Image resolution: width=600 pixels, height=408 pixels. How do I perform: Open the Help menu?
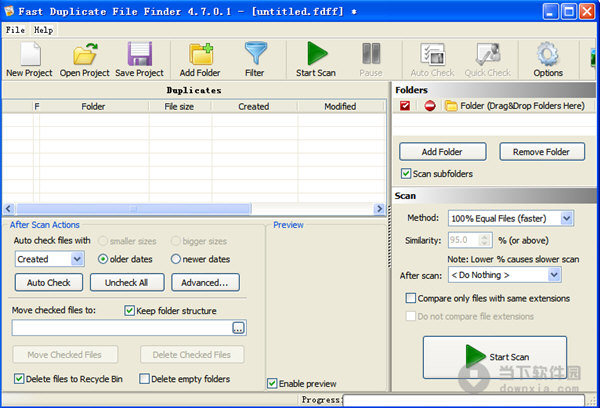[x=43, y=30]
